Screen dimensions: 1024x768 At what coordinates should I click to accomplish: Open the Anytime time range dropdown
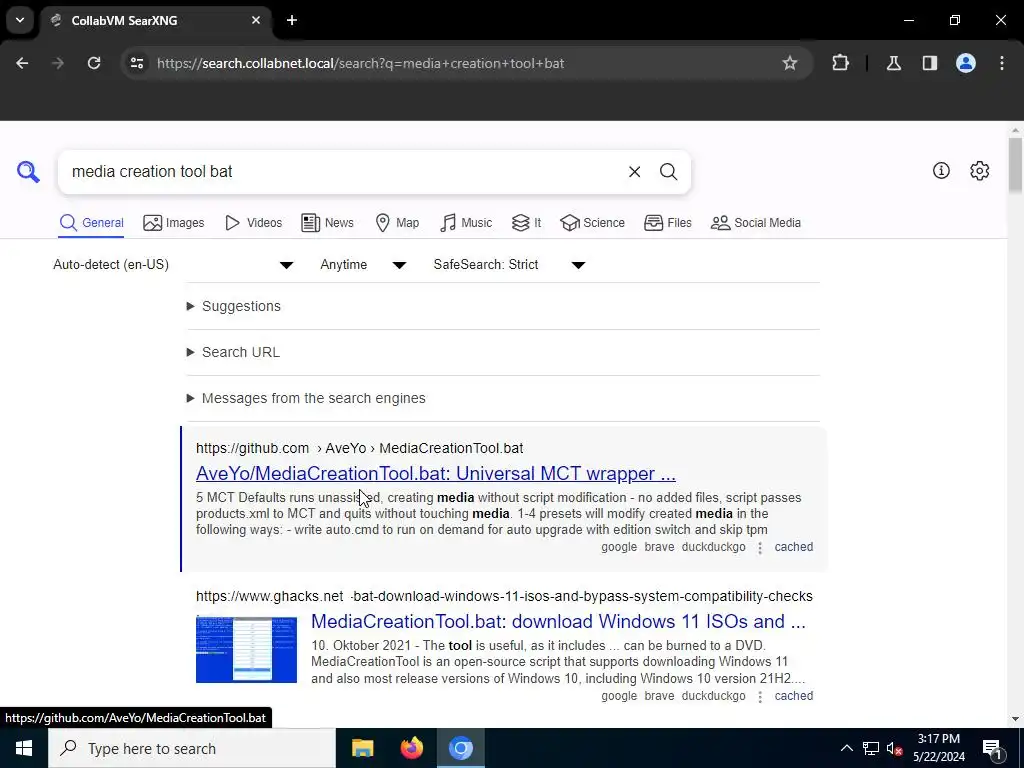[363, 264]
